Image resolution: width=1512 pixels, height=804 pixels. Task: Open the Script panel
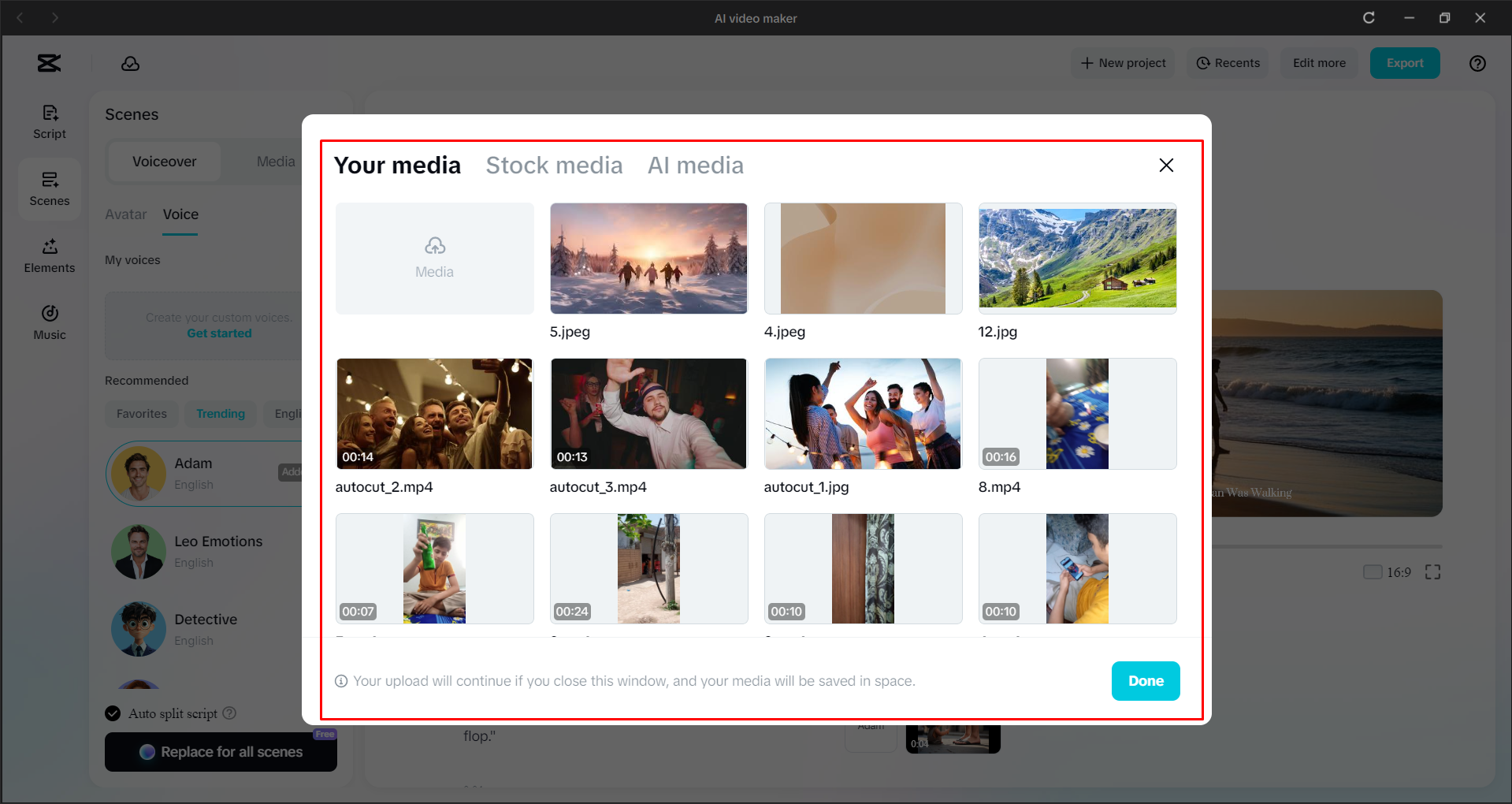pos(50,122)
